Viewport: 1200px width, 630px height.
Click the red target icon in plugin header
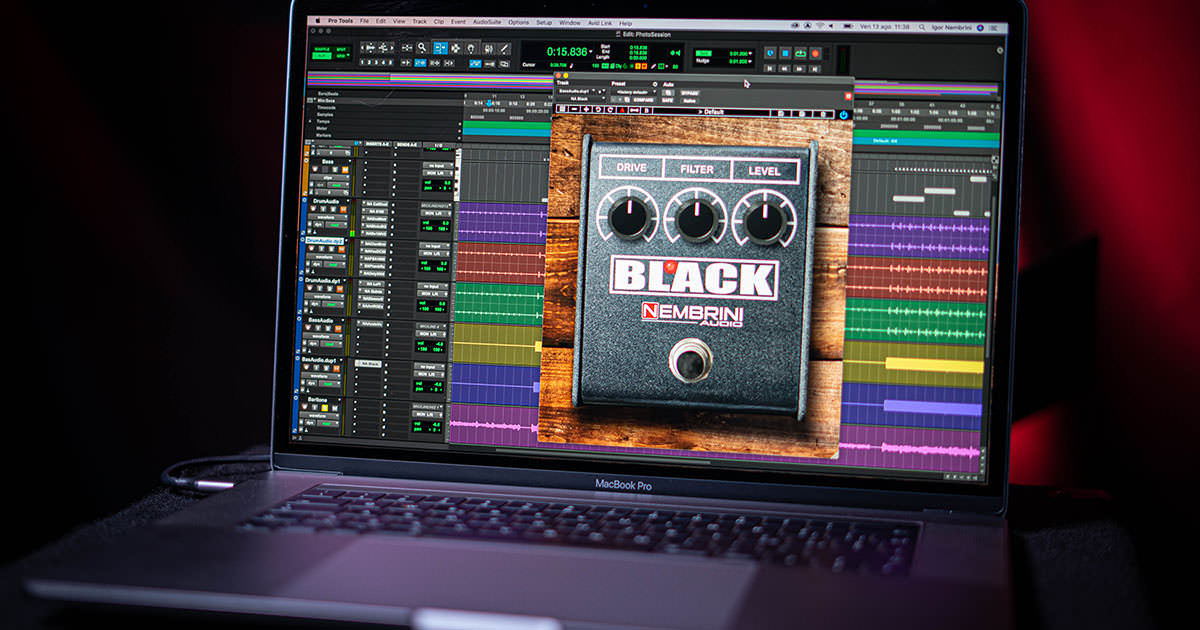pos(848,96)
